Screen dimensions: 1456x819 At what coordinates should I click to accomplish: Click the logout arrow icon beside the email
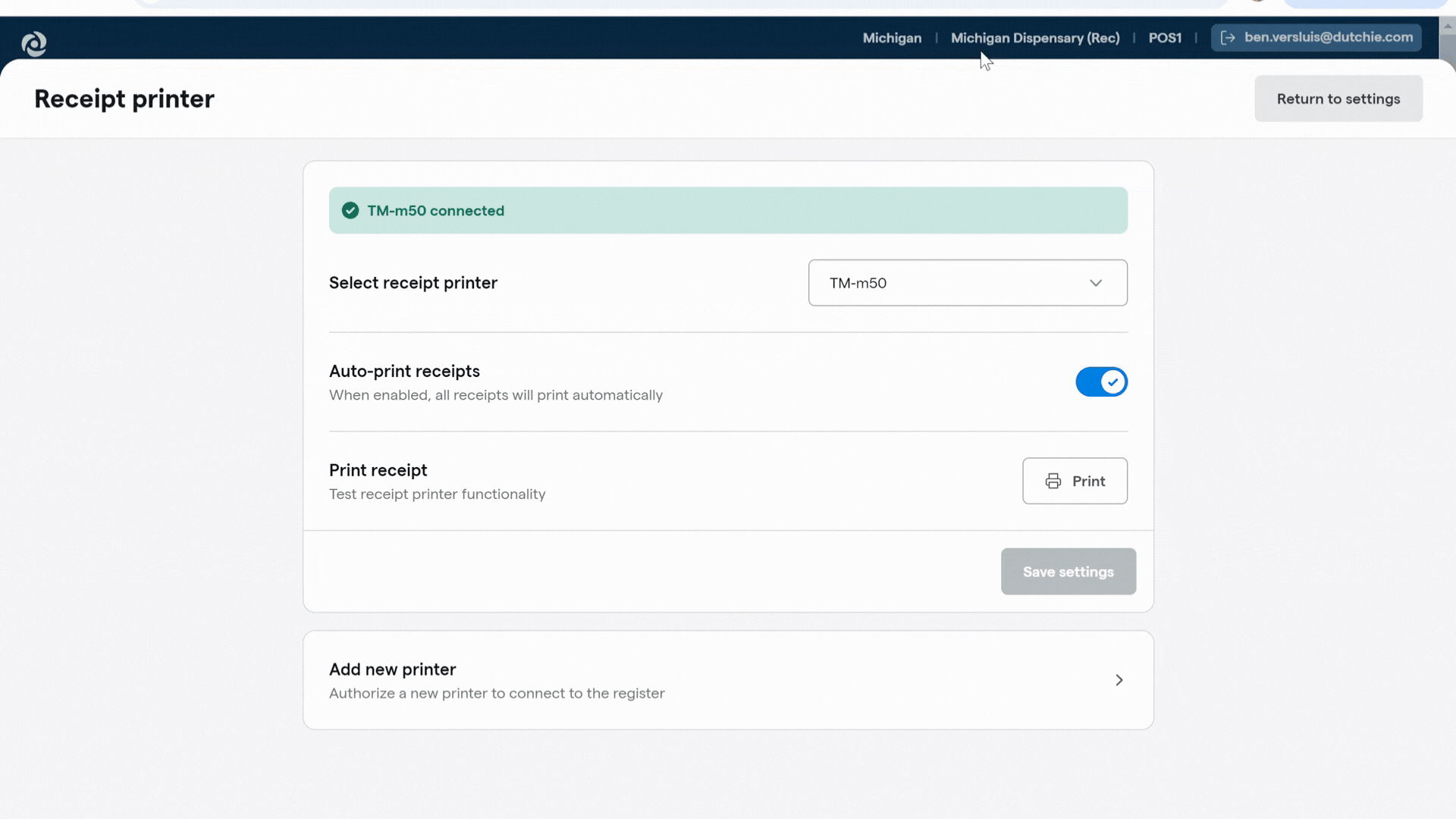click(1228, 38)
